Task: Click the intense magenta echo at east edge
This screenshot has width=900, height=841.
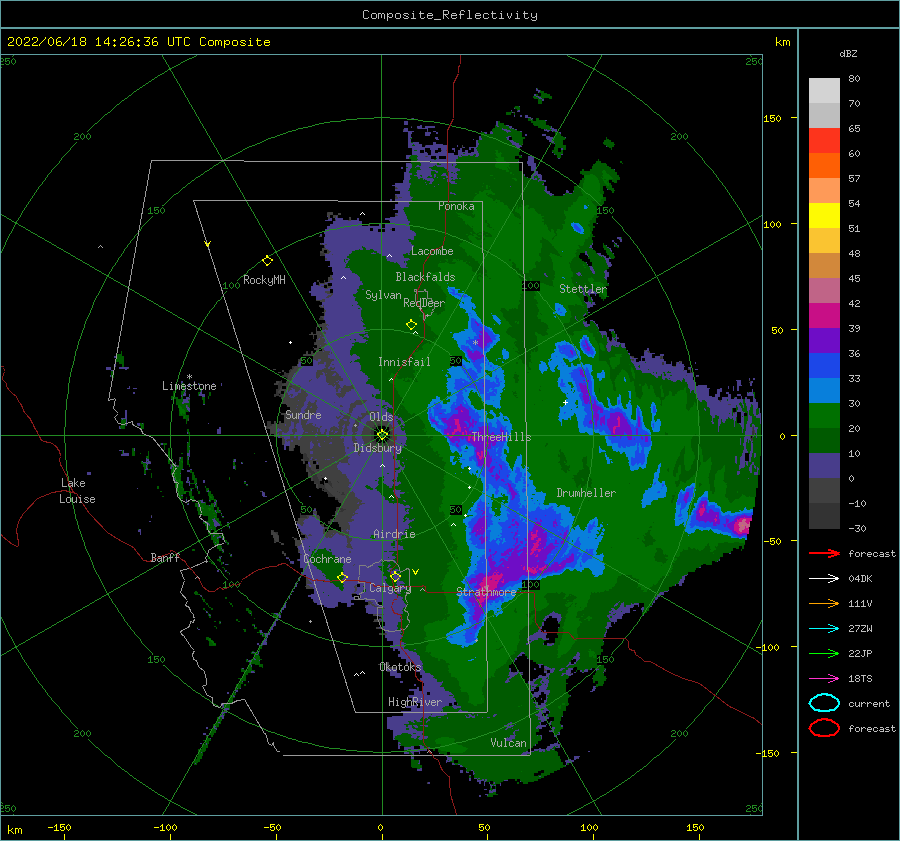Action: 742,525
